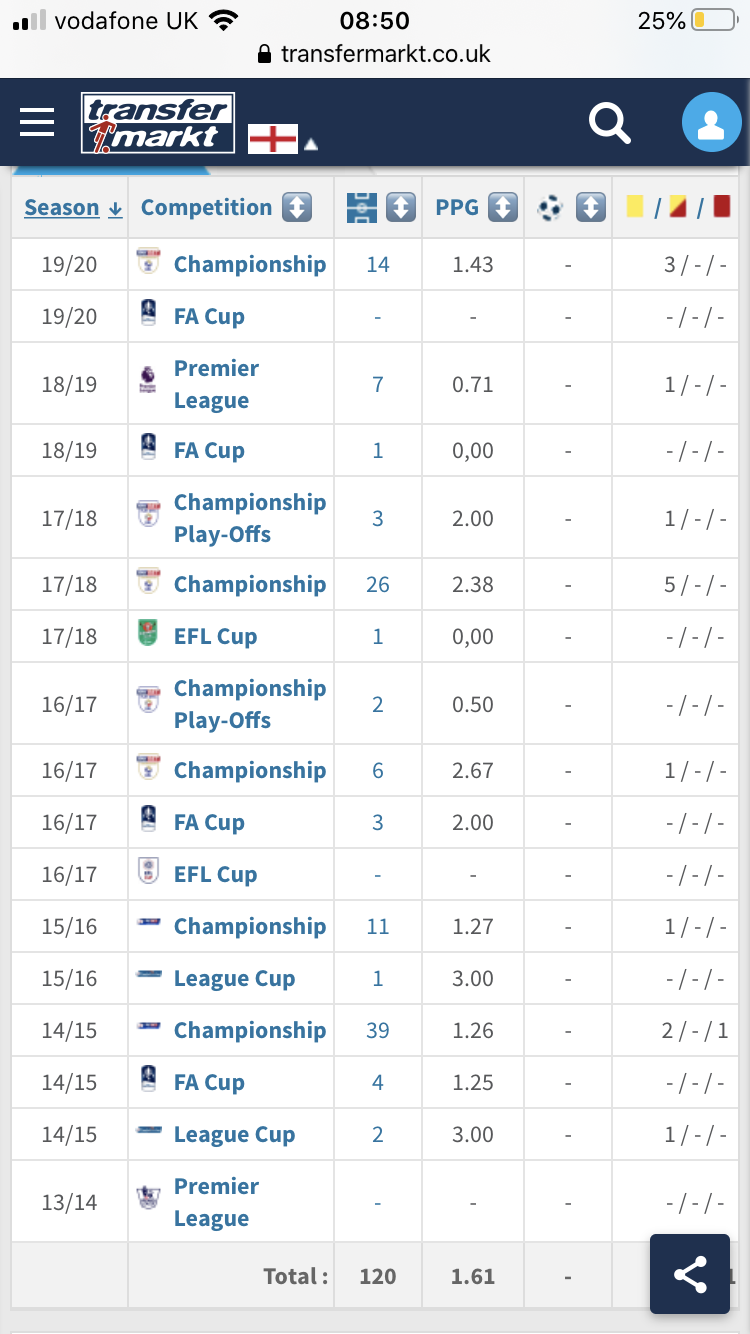Open the search magnifier icon
The height and width of the screenshot is (1334, 750).
[609, 124]
